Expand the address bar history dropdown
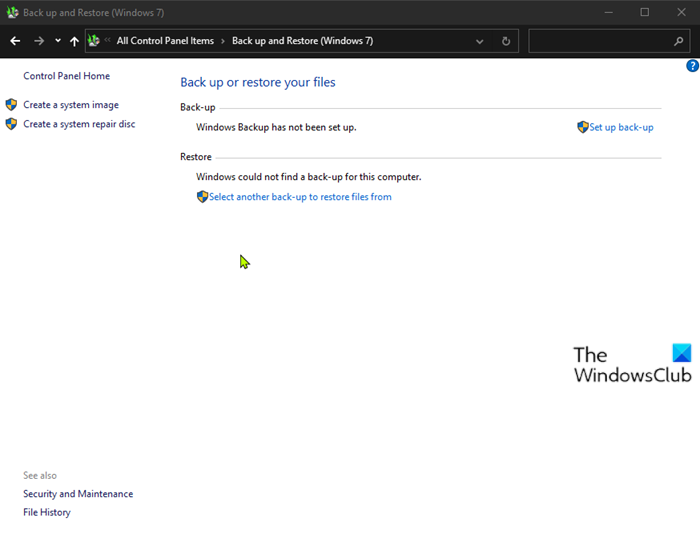 point(479,42)
